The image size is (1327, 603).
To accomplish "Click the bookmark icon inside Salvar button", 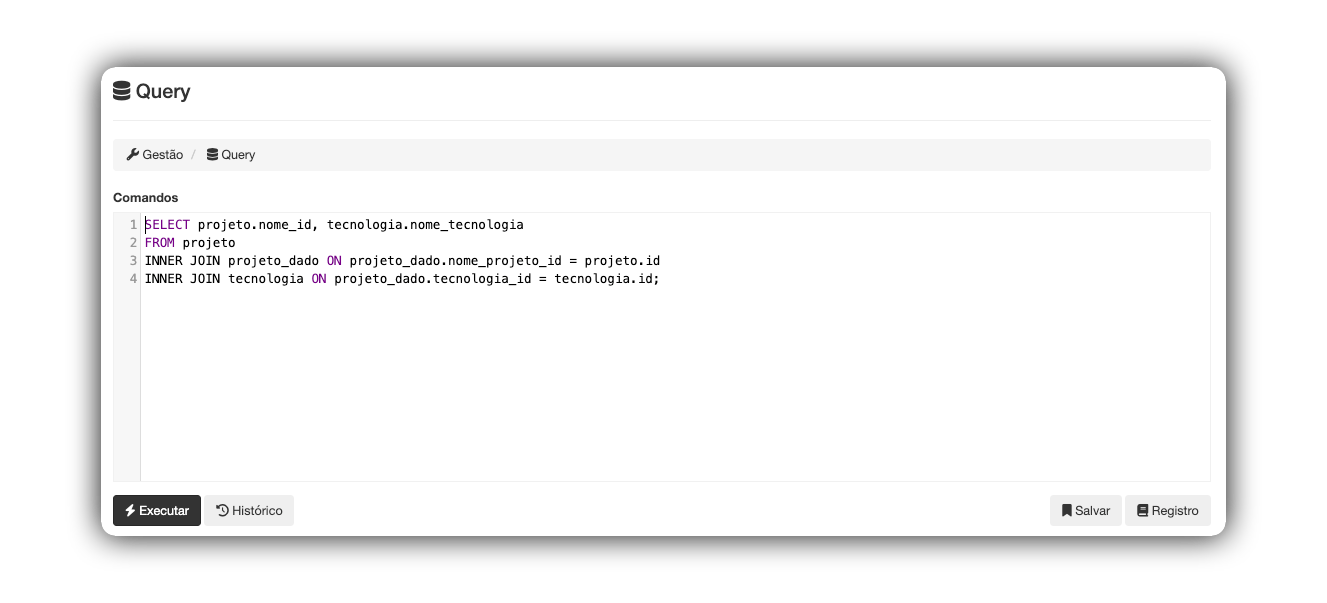I will click(1066, 510).
